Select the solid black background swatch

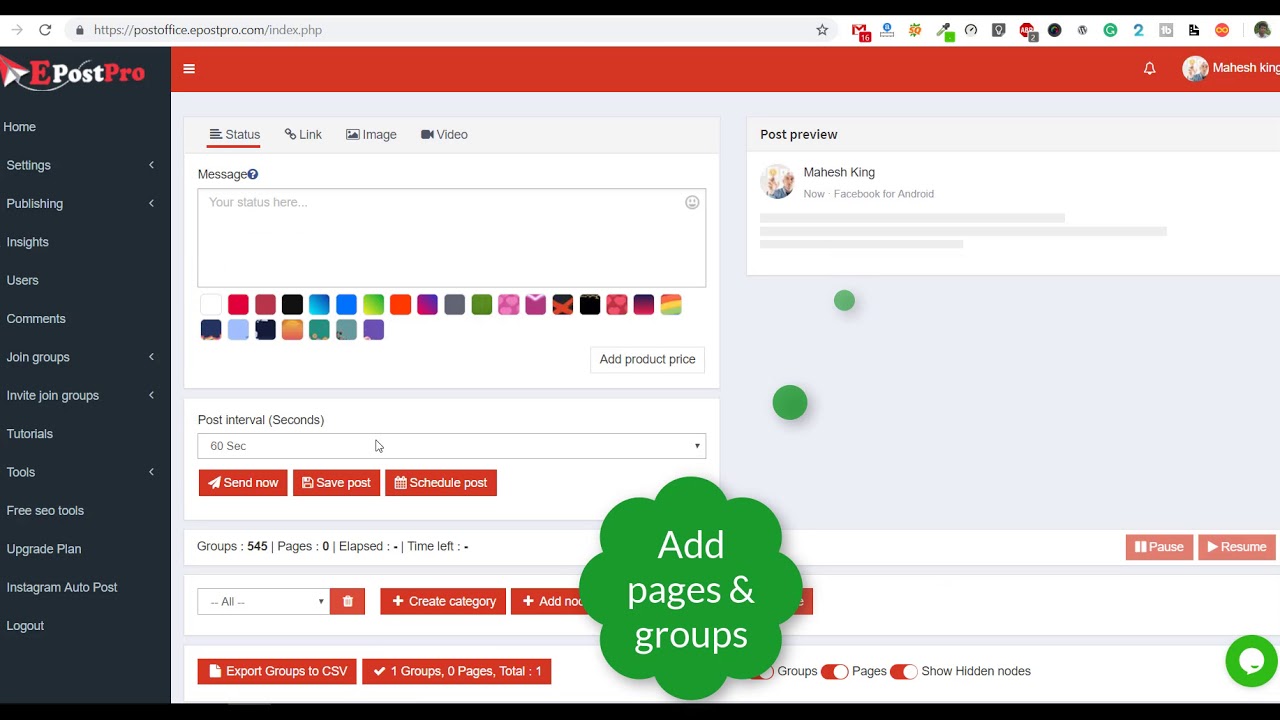(x=292, y=305)
